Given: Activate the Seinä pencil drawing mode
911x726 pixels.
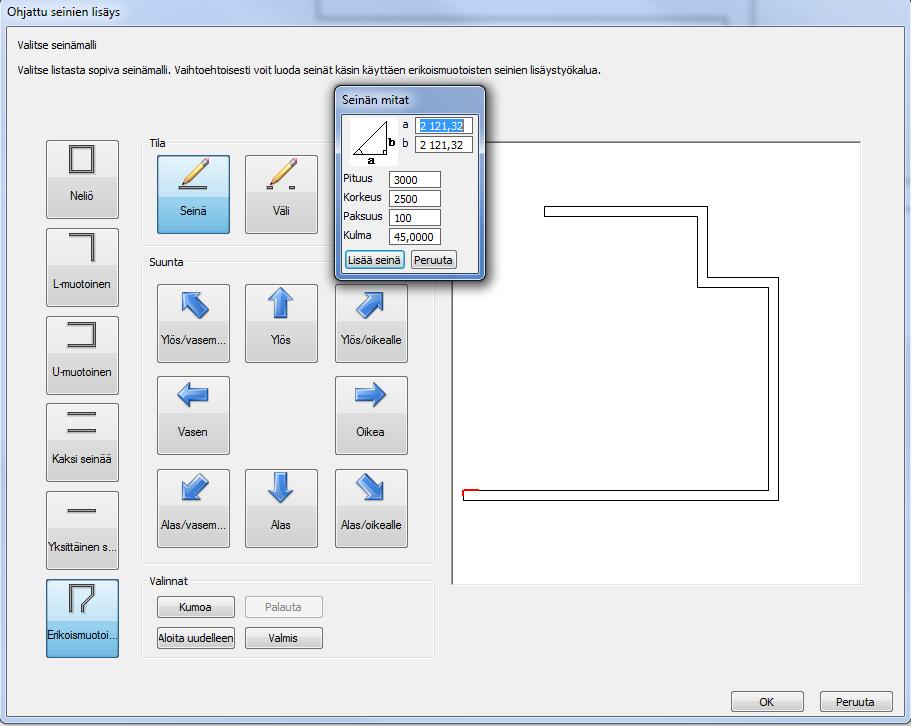Looking at the screenshot, I should (x=193, y=195).
